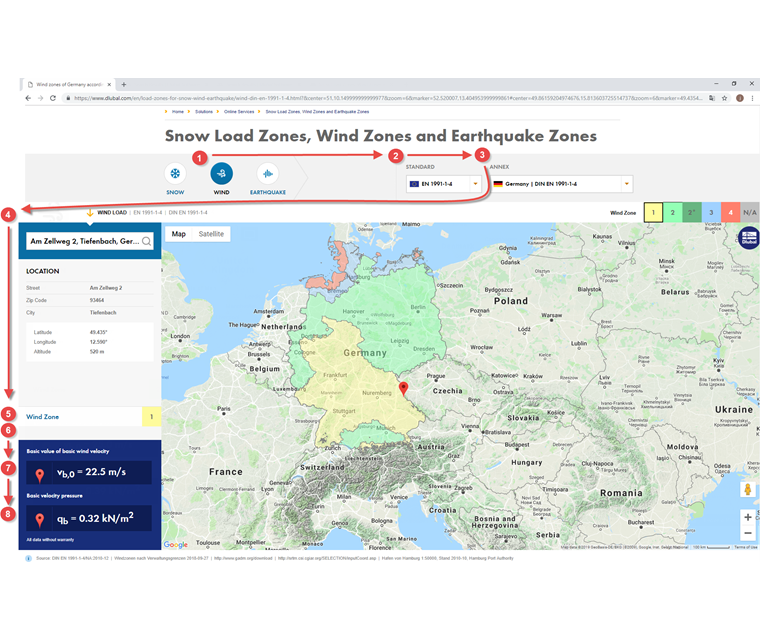This screenshot has height=640, width=760.
Task: Open the Solutions breadcrumb link
Action: click(x=204, y=112)
